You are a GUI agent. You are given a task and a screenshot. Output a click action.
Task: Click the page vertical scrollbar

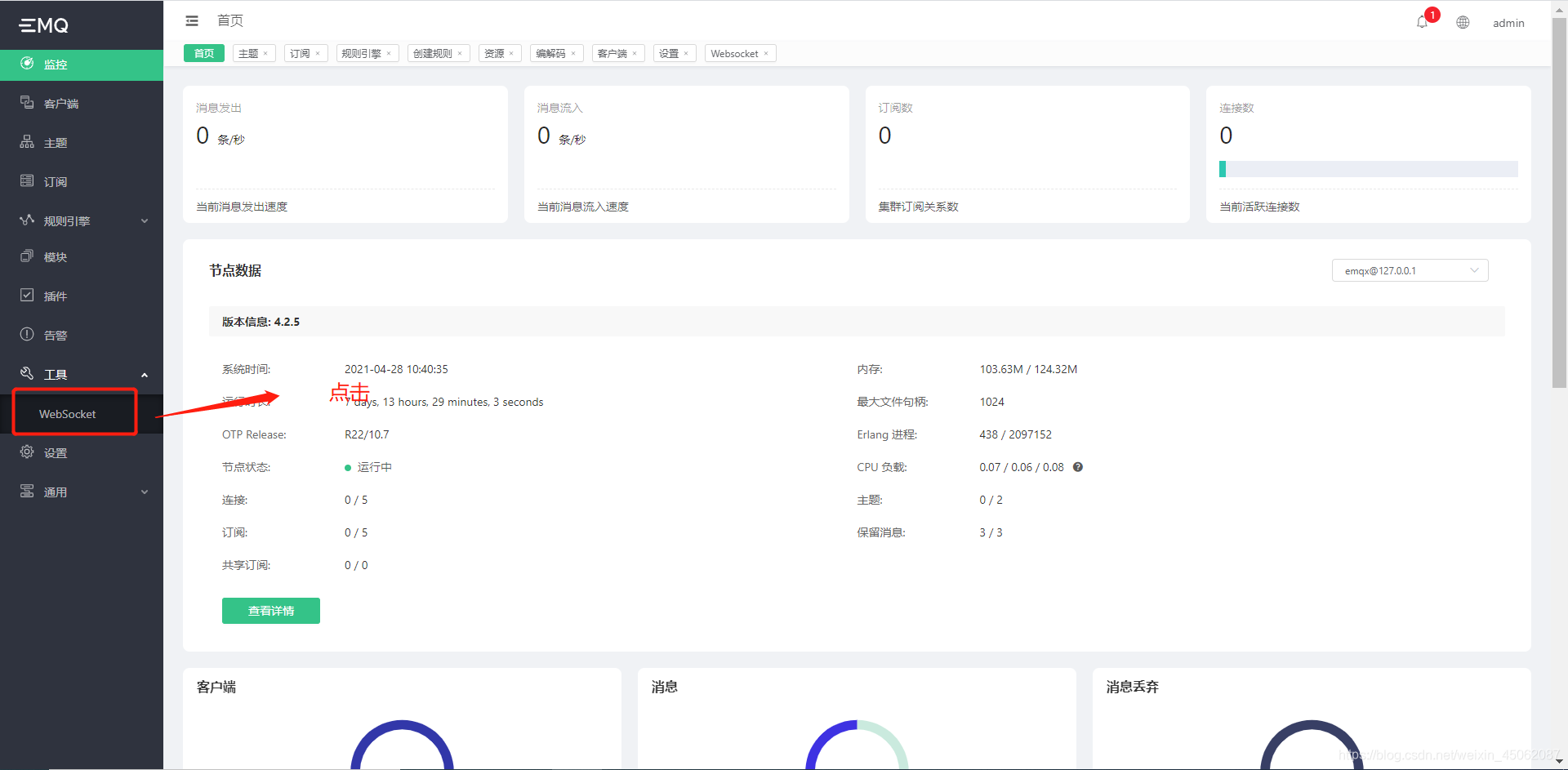click(1559, 204)
